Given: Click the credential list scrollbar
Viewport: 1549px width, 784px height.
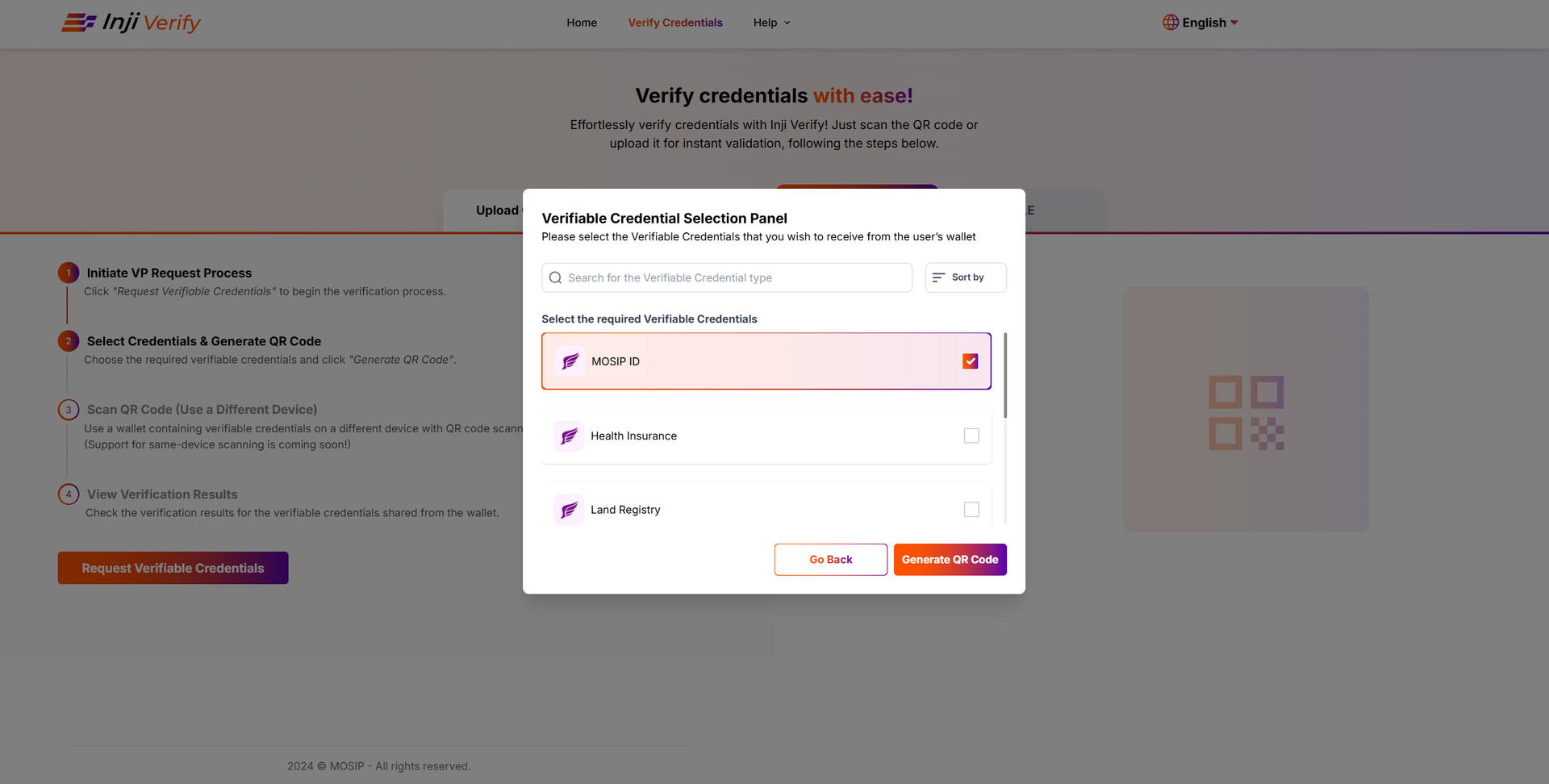Looking at the screenshot, I should [1005, 376].
